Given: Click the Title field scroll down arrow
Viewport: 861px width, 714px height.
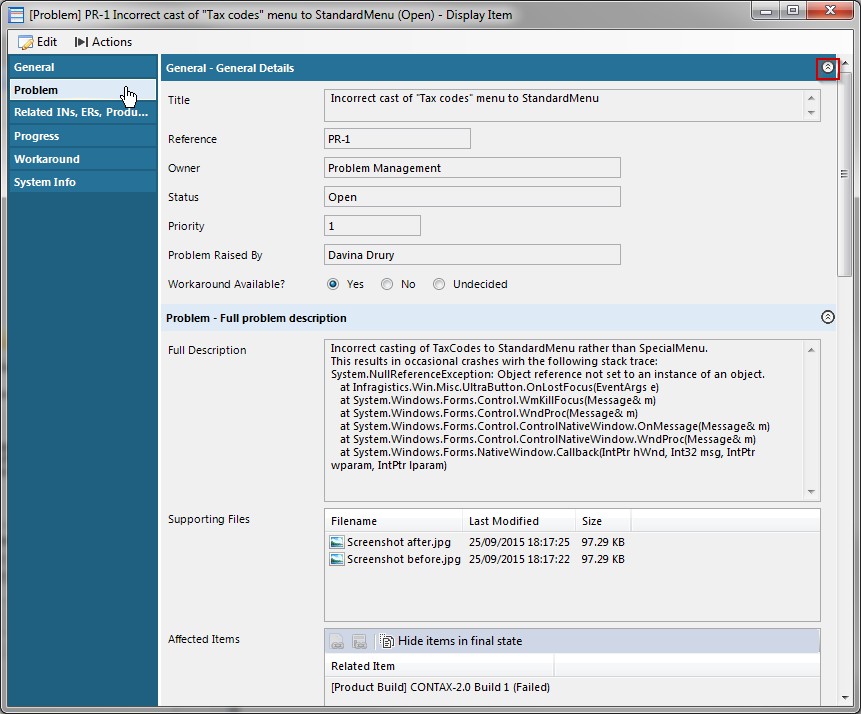Looking at the screenshot, I should 811,113.
